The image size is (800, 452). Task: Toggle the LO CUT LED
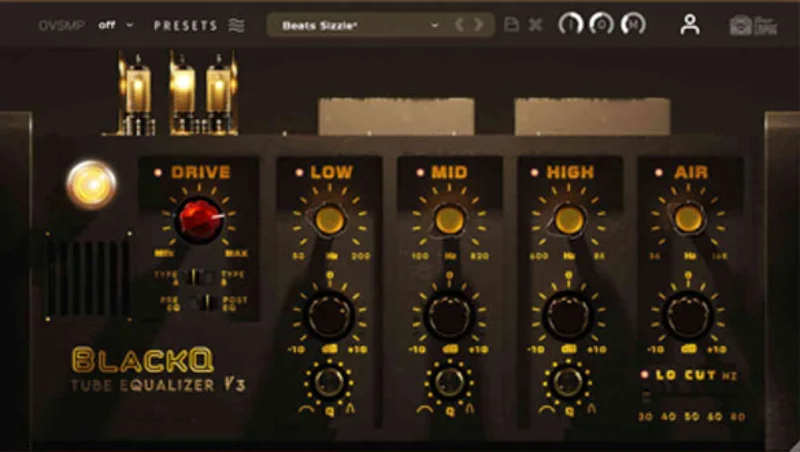pos(644,375)
